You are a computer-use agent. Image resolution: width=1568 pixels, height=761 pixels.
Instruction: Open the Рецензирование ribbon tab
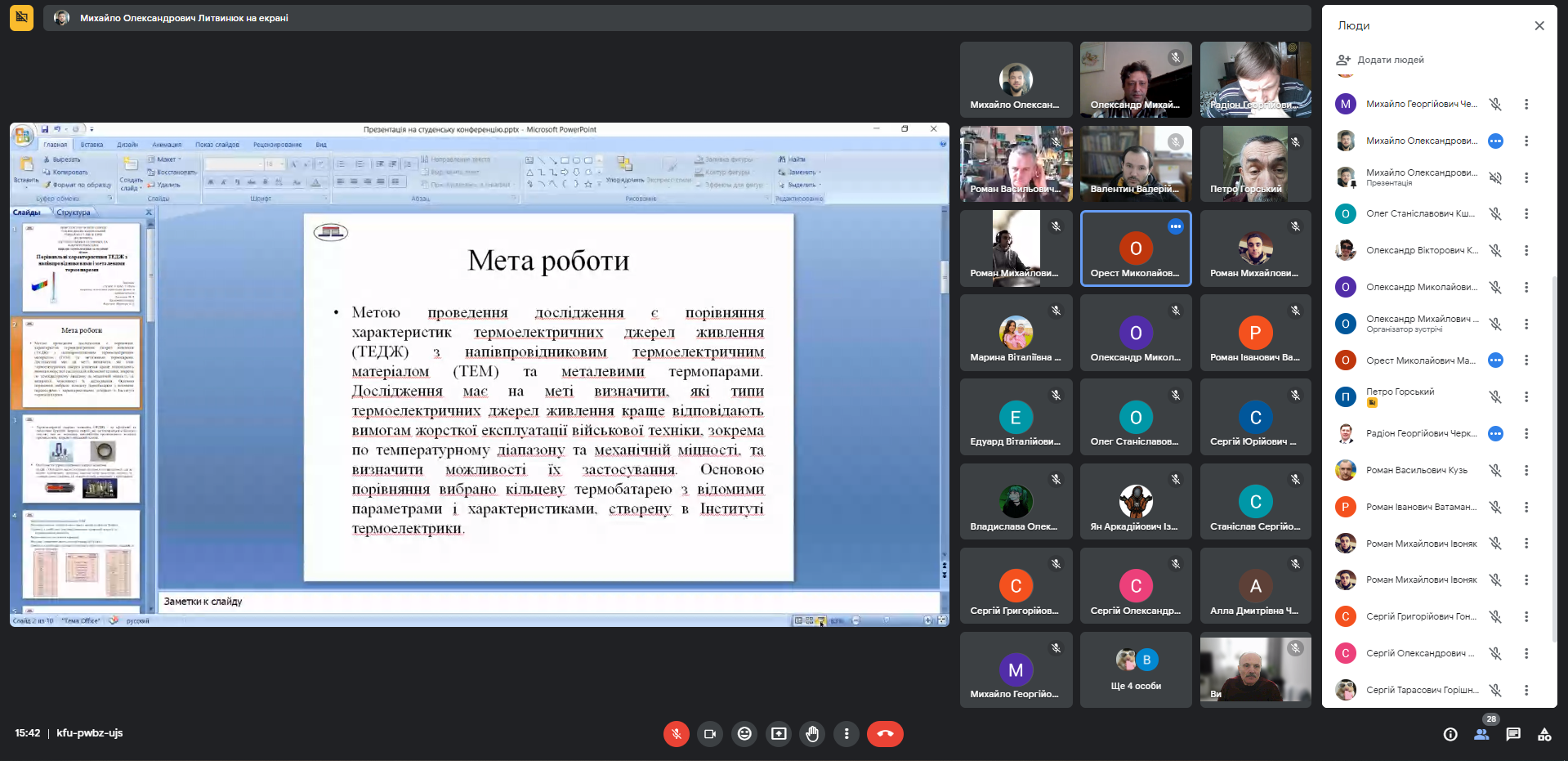[x=278, y=145]
